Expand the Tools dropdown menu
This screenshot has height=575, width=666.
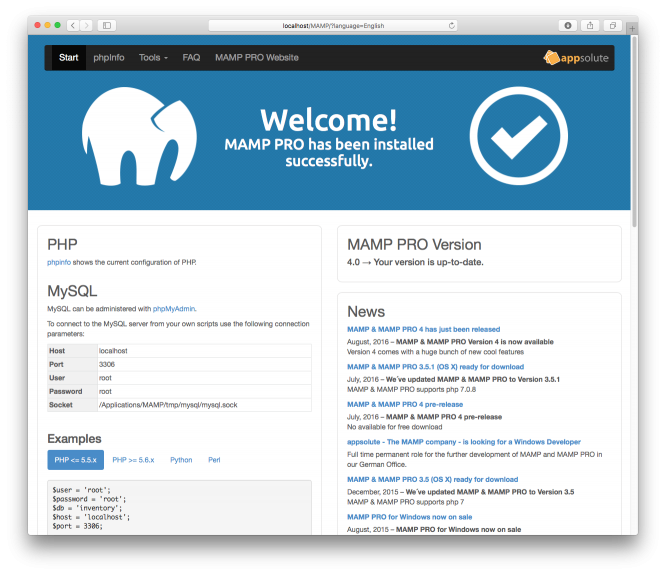(x=153, y=58)
